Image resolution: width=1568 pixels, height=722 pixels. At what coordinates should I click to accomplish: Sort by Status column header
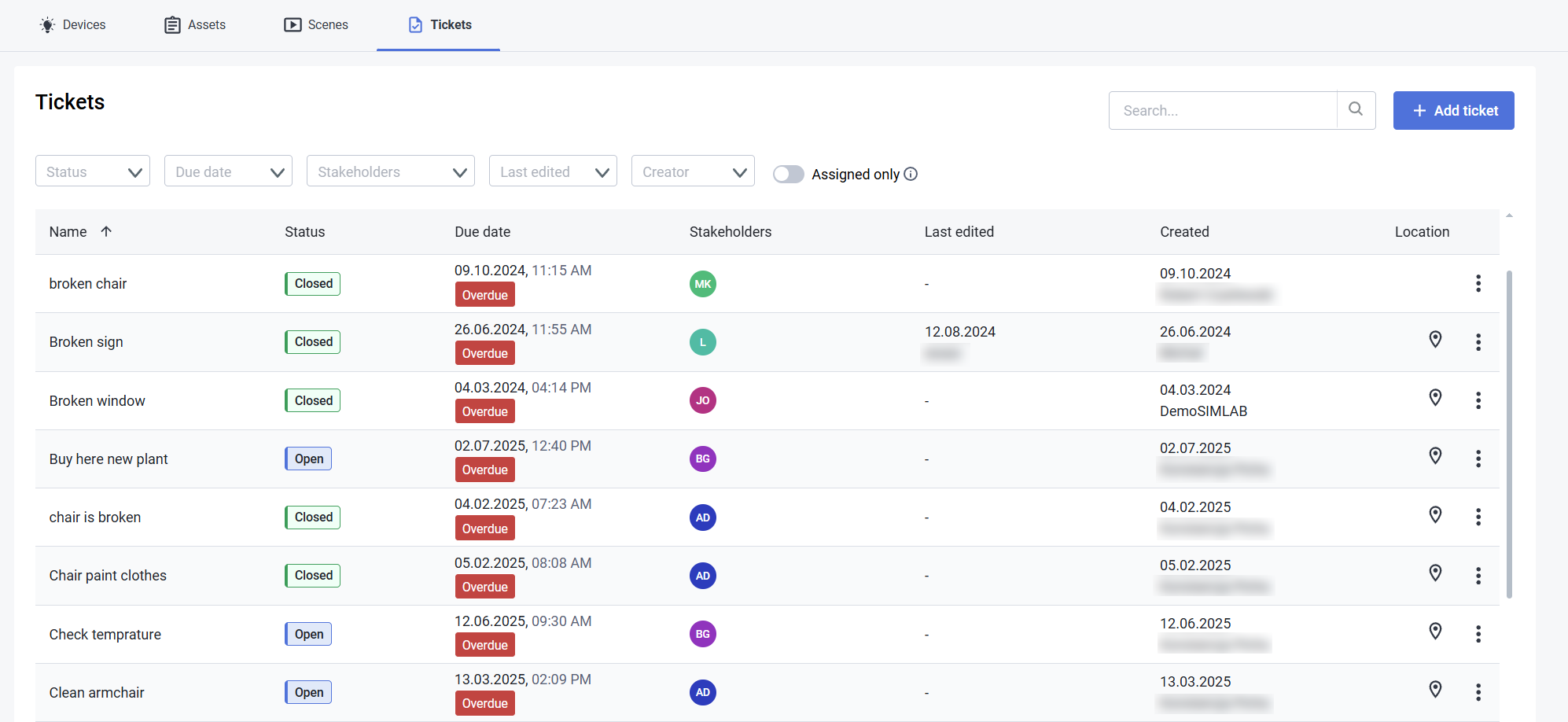[305, 232]
